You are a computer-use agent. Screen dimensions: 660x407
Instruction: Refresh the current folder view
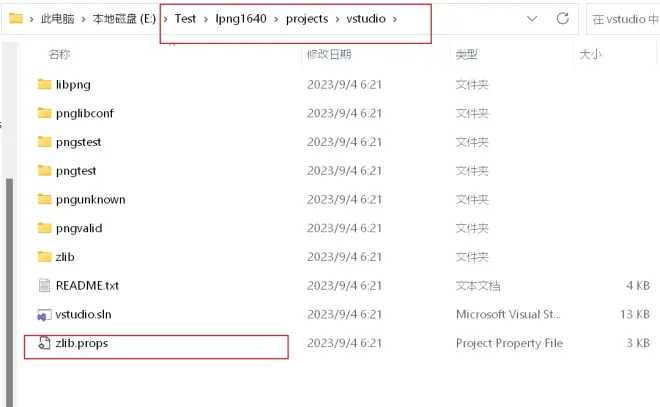point(563,19)
